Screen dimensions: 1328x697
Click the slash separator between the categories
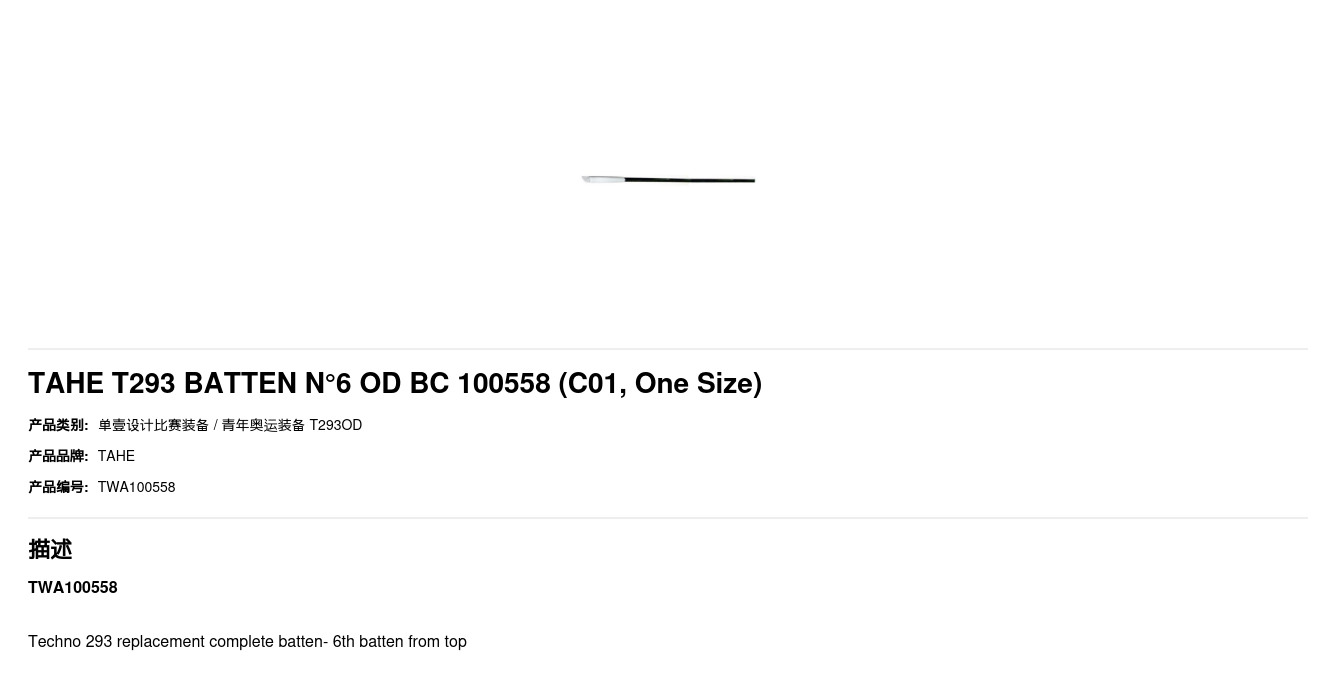215,425
